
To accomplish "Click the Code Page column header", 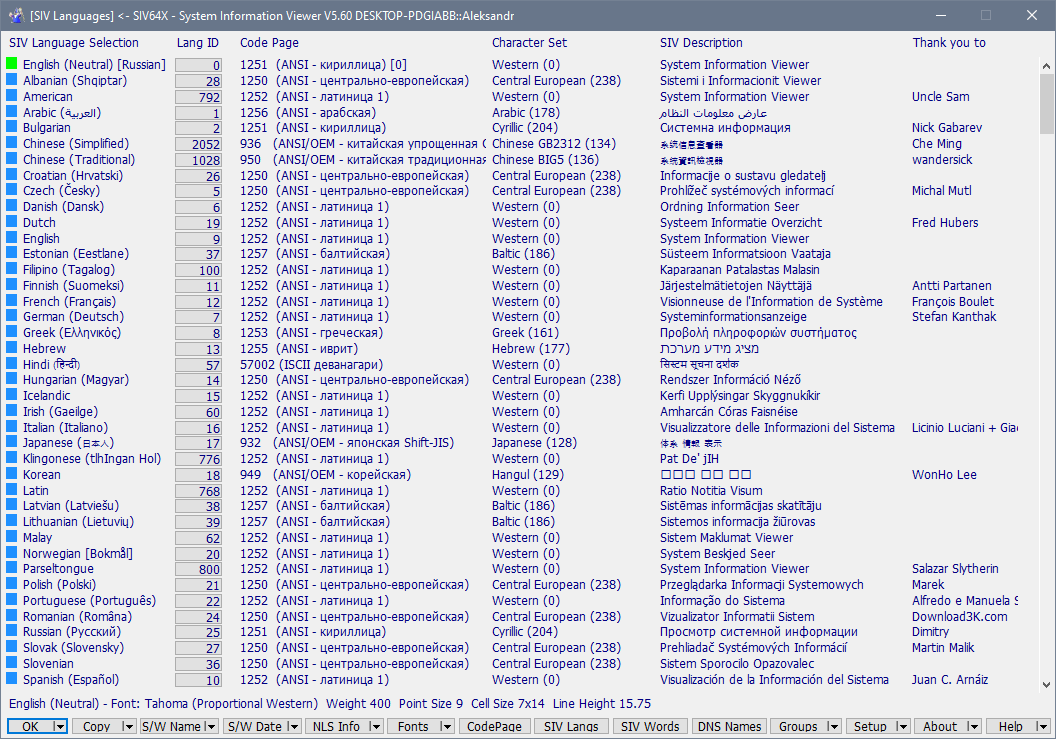I will (x=269, y=42).
